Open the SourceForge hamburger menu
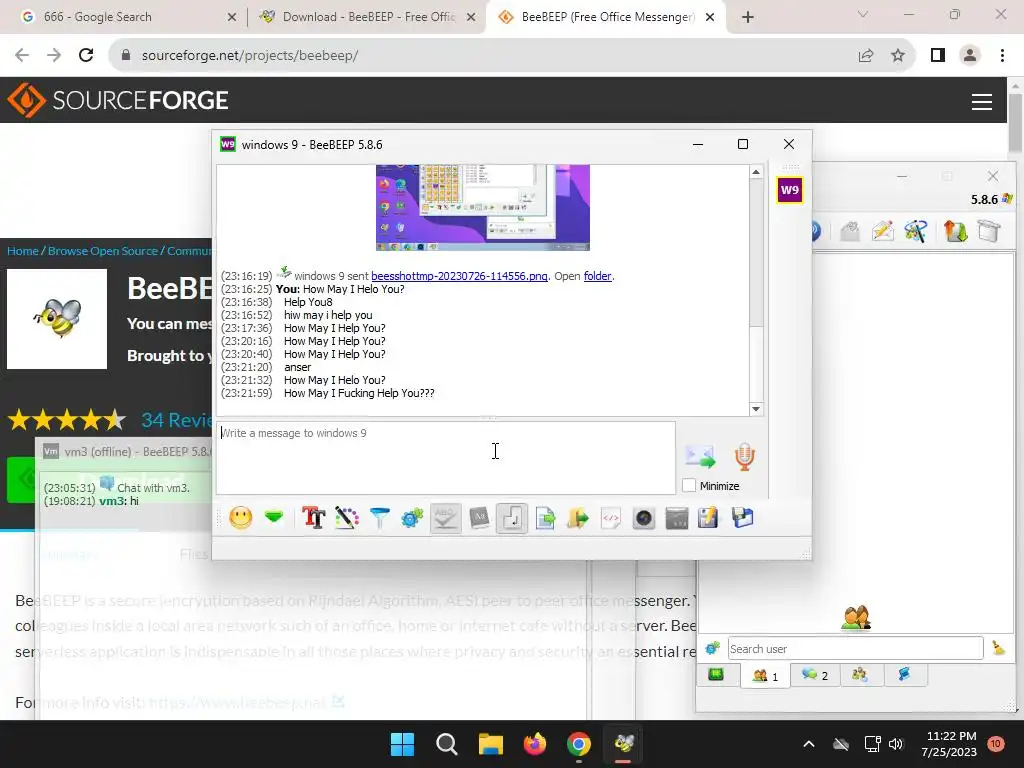Screen dimensions: 1024x768 point(982,101)
